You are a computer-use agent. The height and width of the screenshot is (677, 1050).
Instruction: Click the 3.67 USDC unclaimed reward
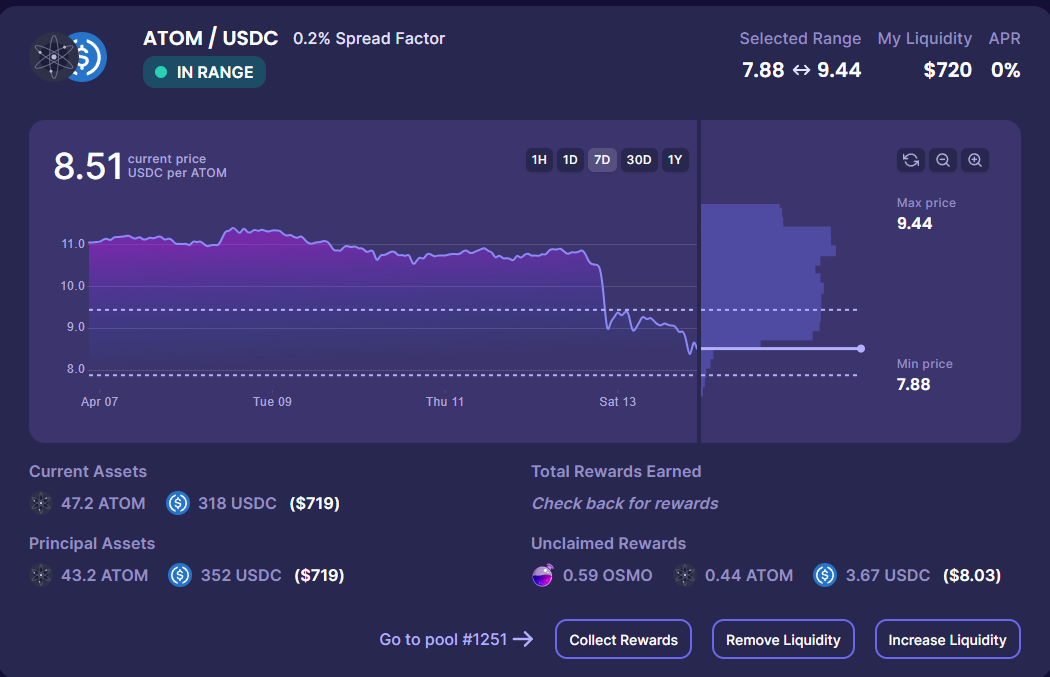pyautogui.click(x=887, y=575)
